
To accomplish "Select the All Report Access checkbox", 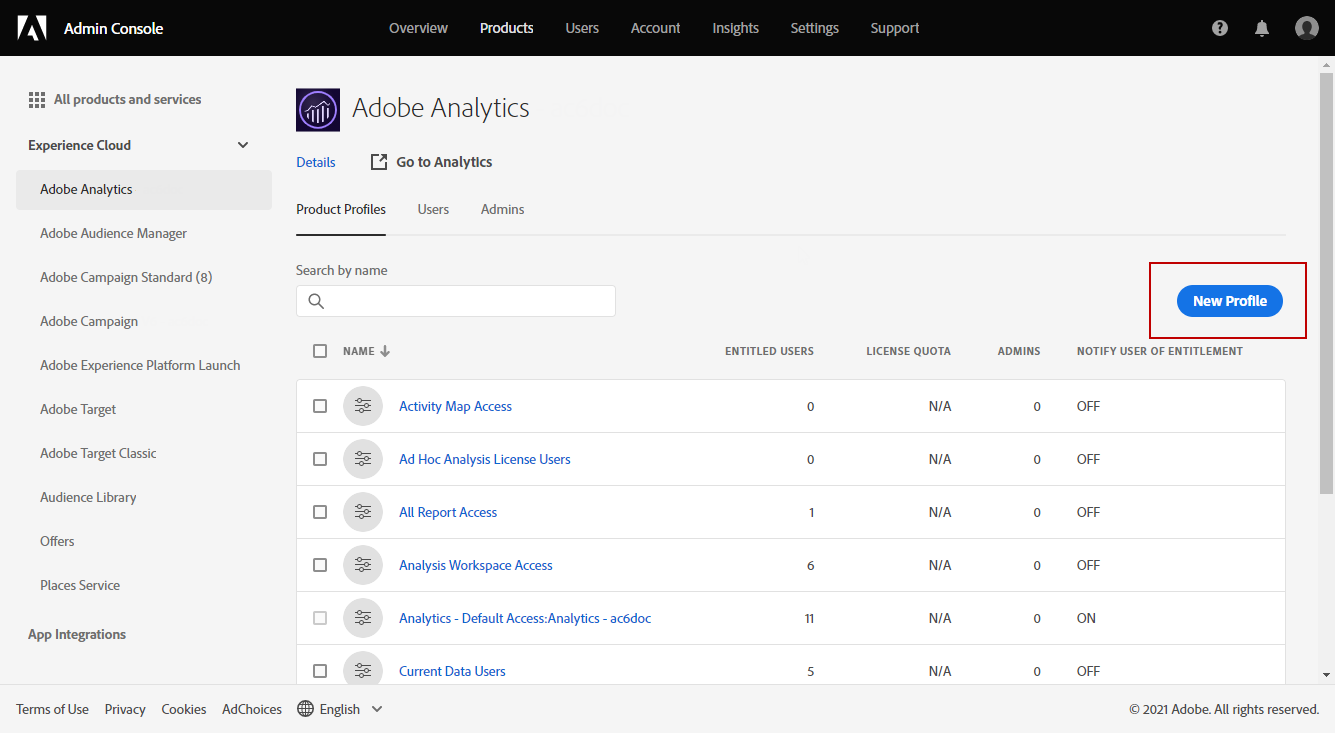I will click(x=320, y=512).
